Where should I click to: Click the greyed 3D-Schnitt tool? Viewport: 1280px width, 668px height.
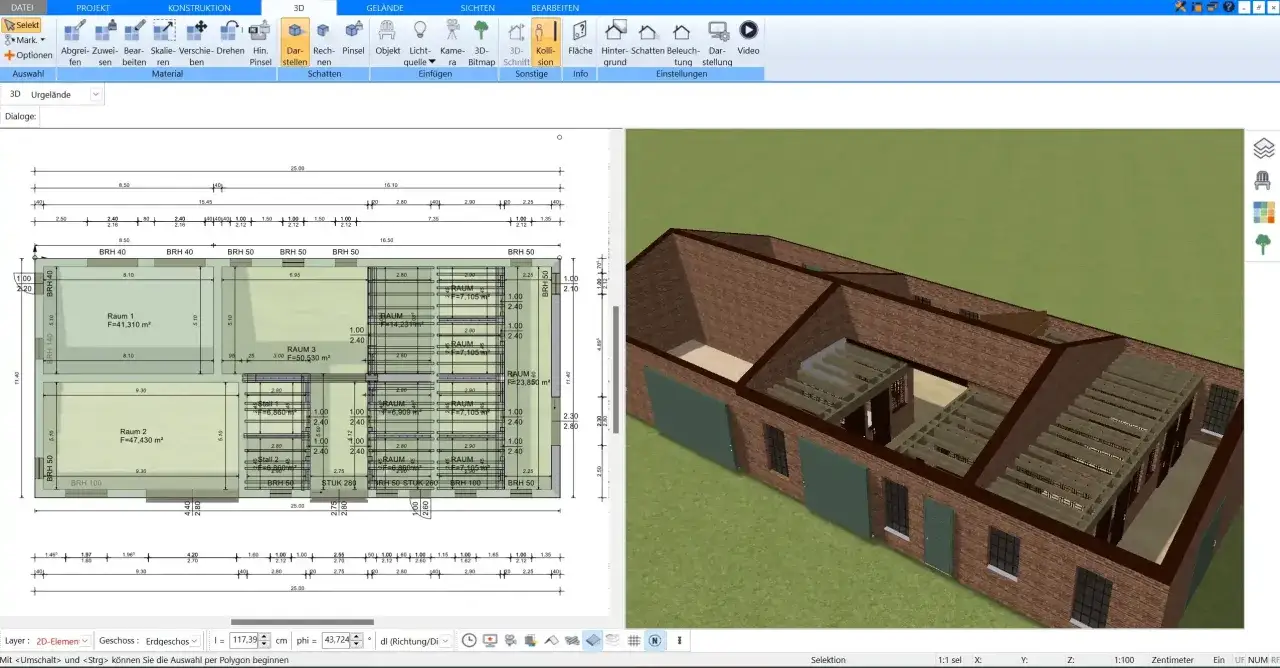tap(515, 42)
